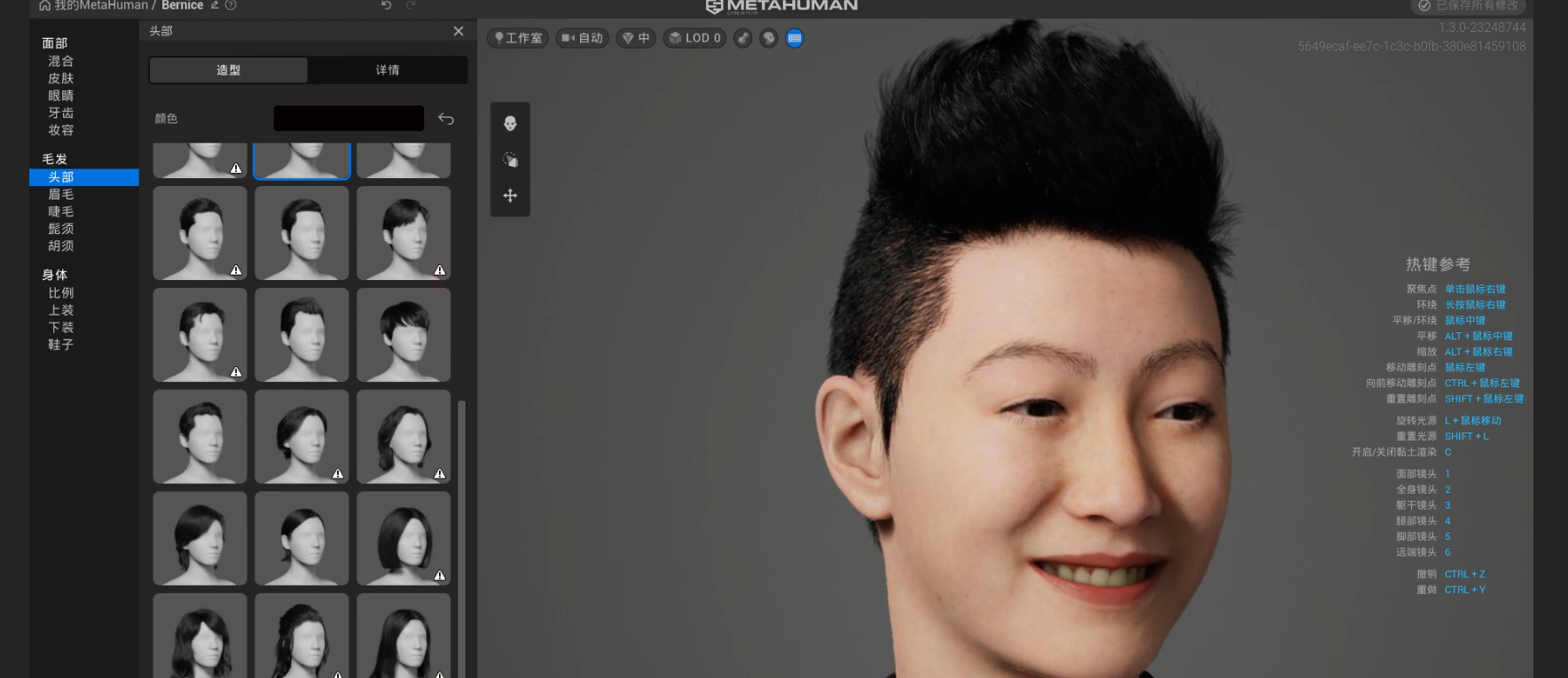Viewport: 1568px width, 678px height.
Task: Select 混合 in face section
Action: pyautogui.click(x=61, y=61)
